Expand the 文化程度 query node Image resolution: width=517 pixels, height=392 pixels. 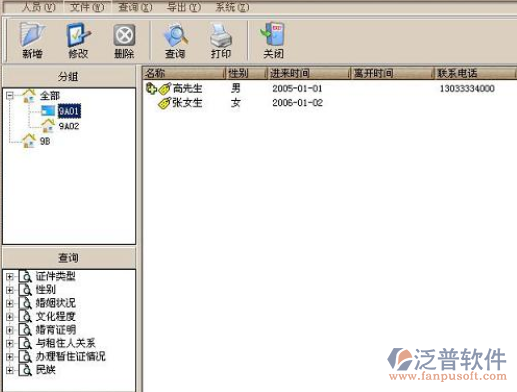point(10,317)
